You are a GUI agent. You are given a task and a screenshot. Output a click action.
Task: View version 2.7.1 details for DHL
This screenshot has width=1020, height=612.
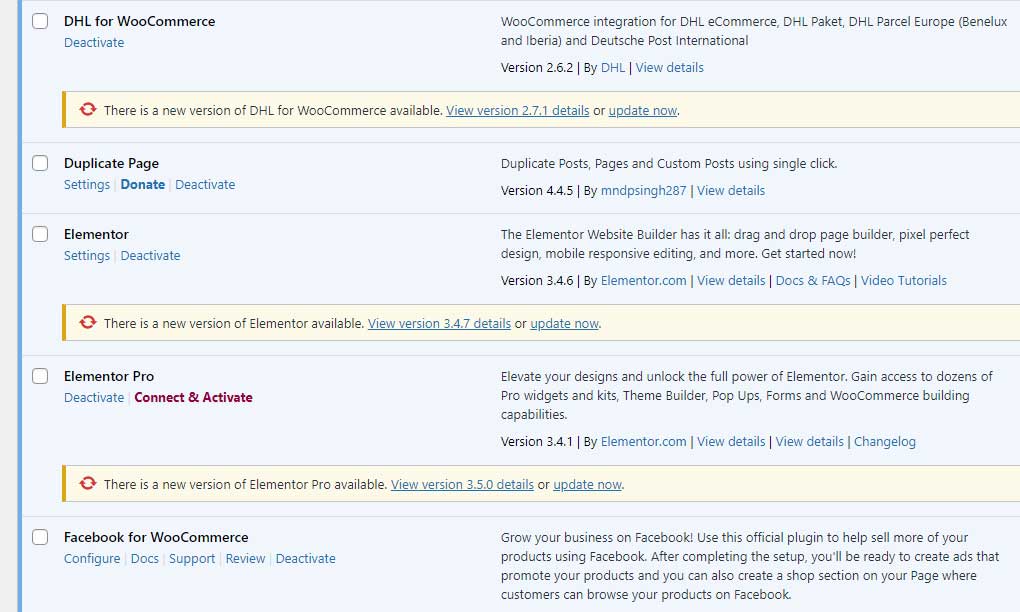pos(516,110)
